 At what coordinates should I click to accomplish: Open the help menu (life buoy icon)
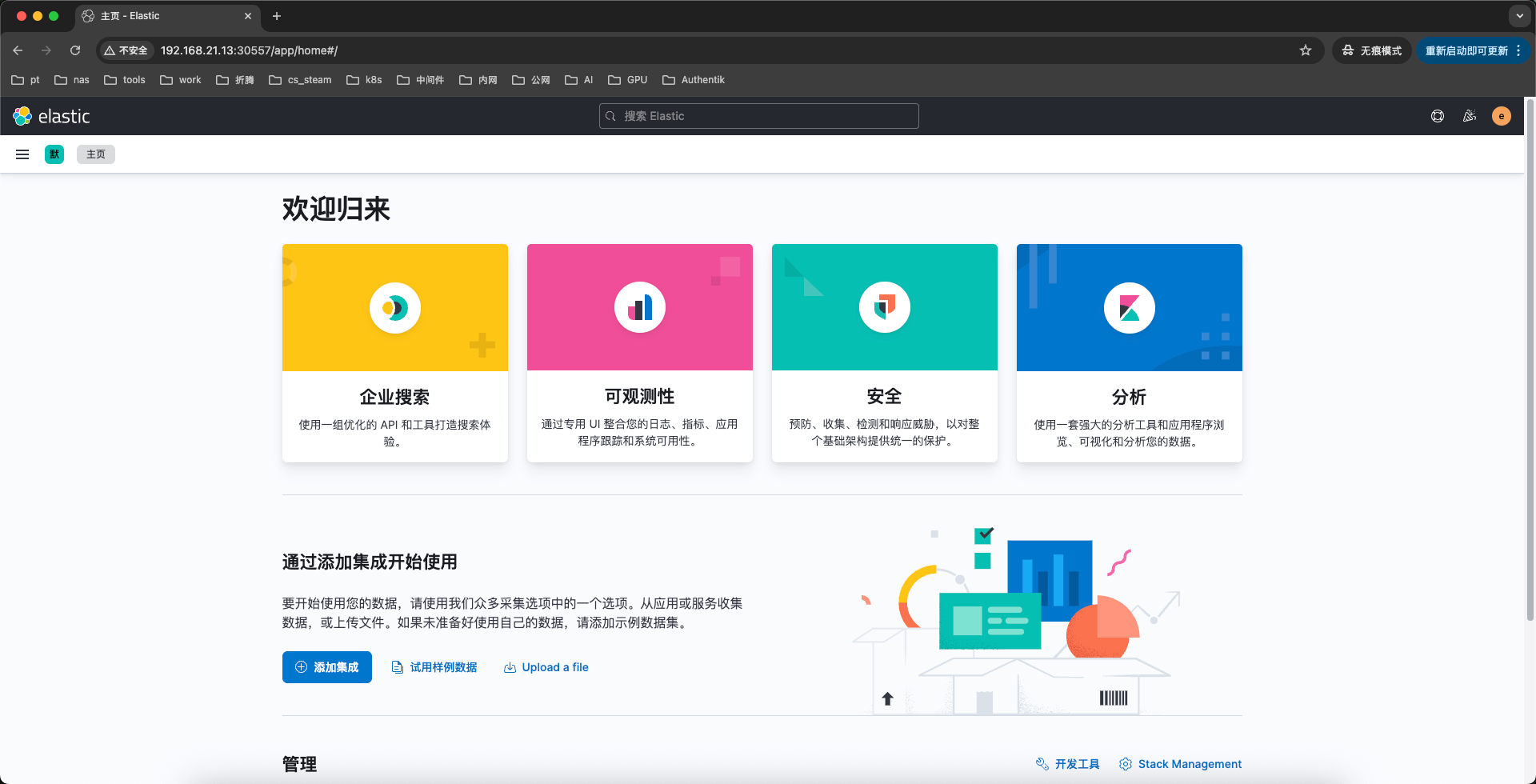click(1438, 116)
